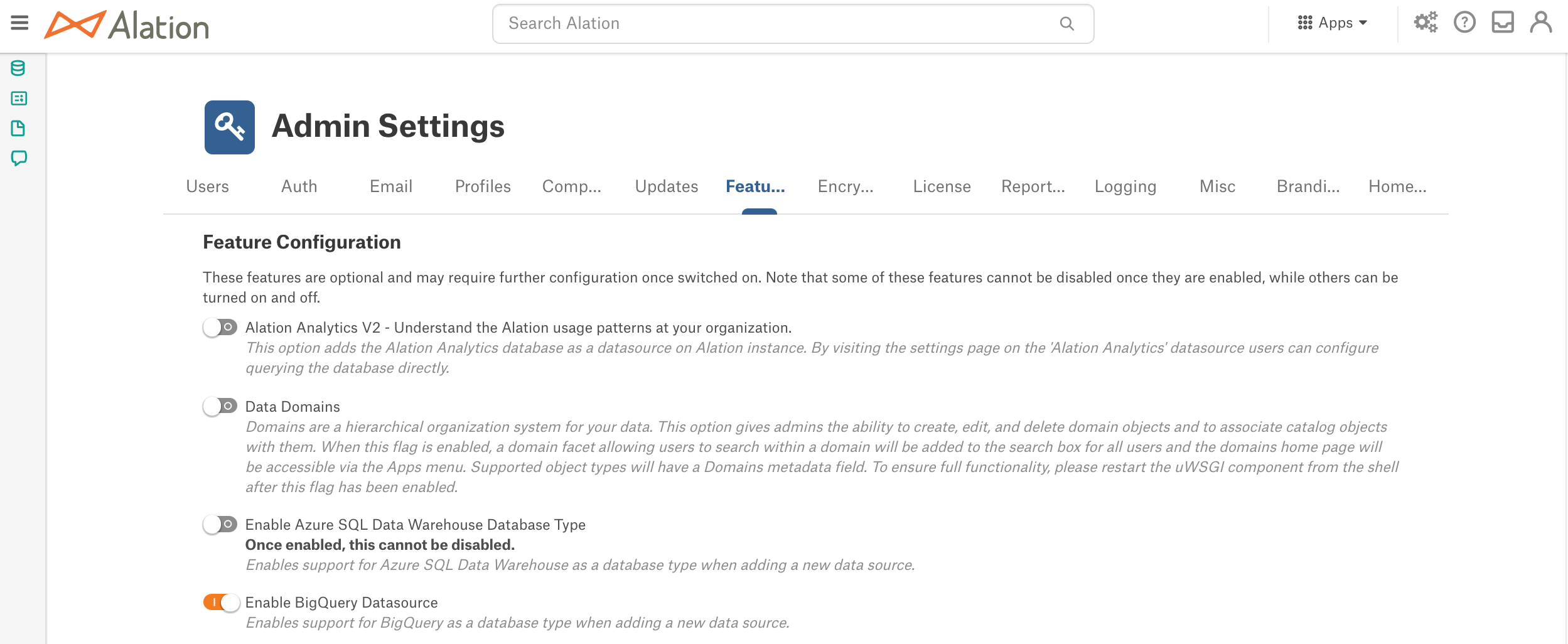Open the articles document sidebar icon
The width and height of the screenshot is (1568, 644).
click(18, 129)
